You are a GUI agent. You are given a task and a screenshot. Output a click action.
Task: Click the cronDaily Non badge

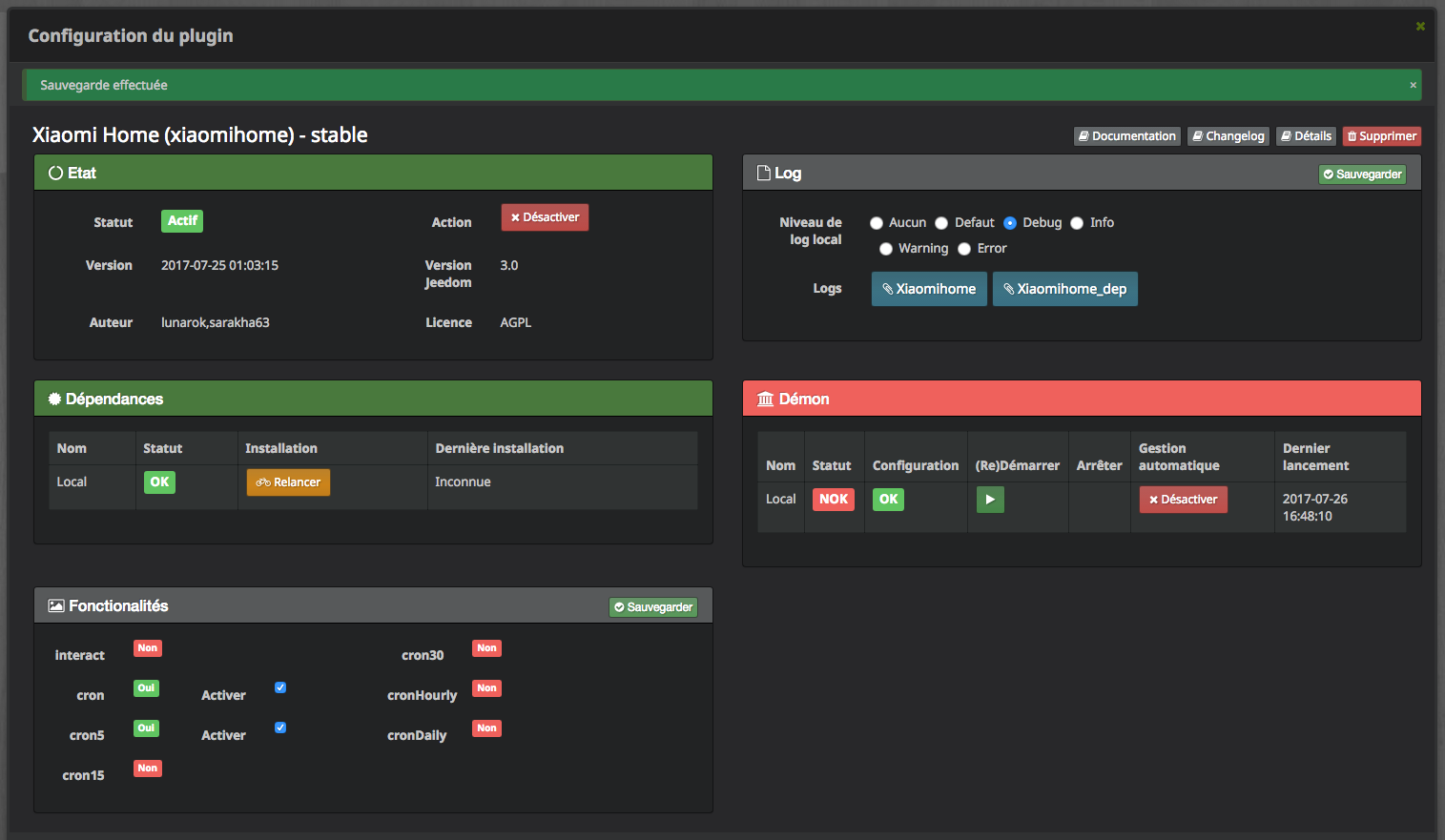click(x=487, y=728)
